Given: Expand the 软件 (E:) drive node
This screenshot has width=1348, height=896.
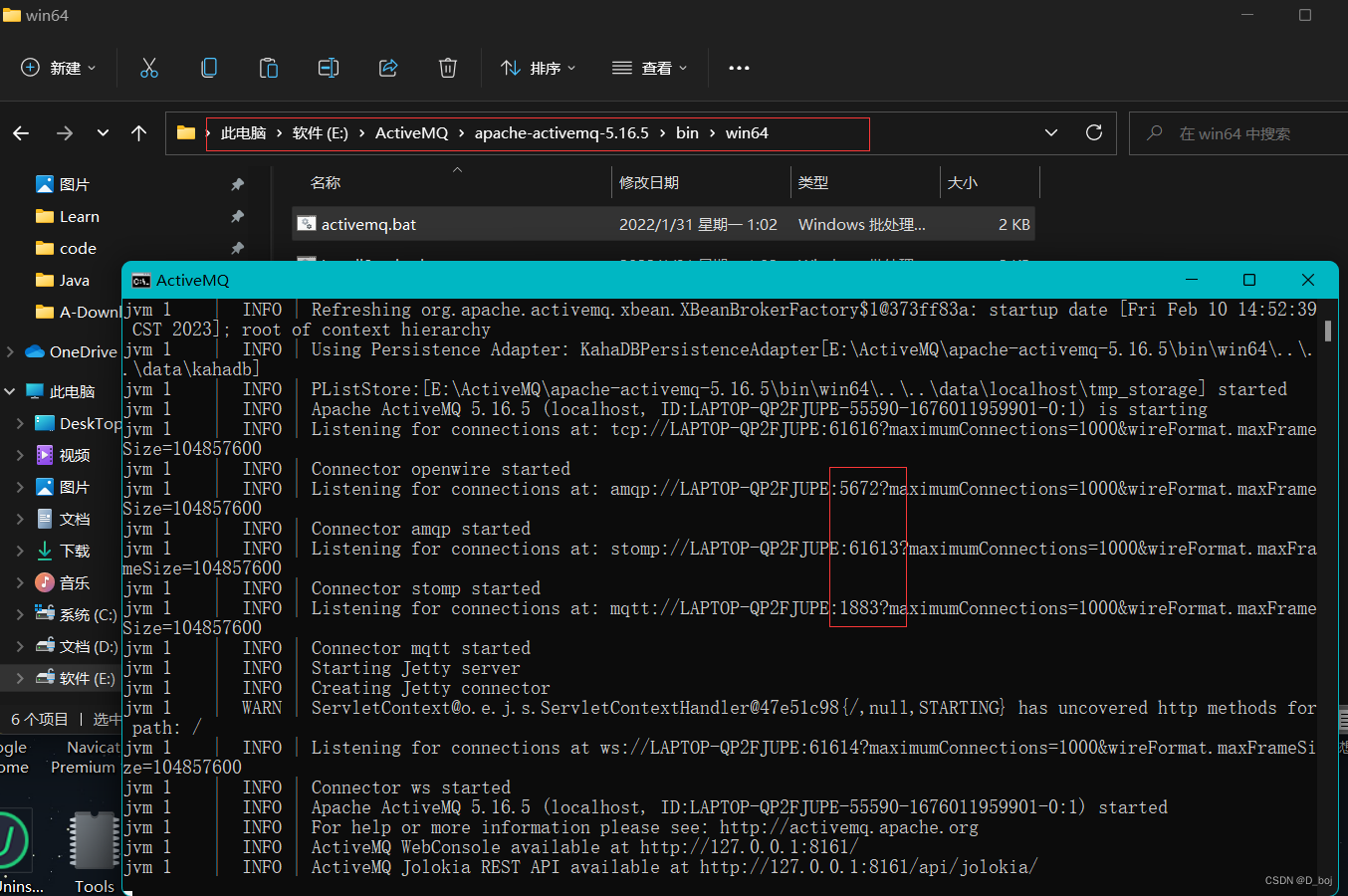Looking at the screenshot, I should 20,678.
